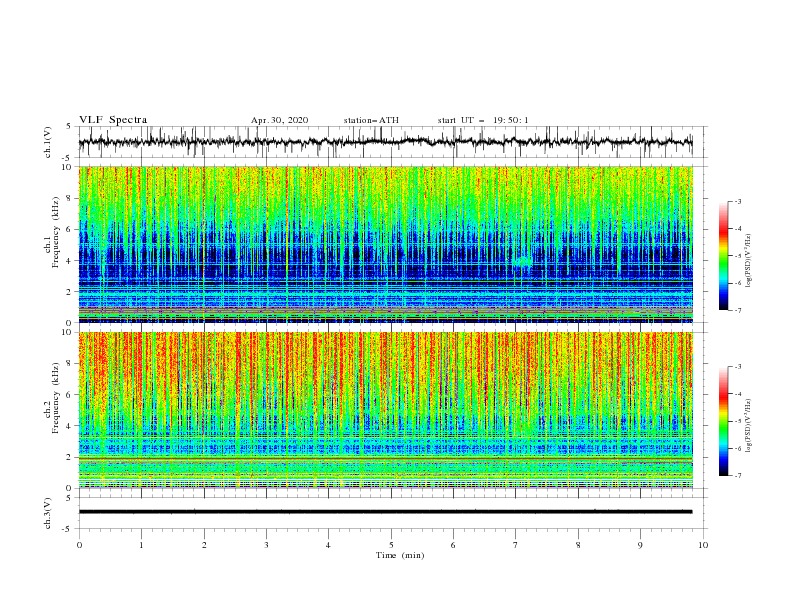Click the time axis tick label '7'
This screenshot has height=612, width=792.
tap(516, 545)
